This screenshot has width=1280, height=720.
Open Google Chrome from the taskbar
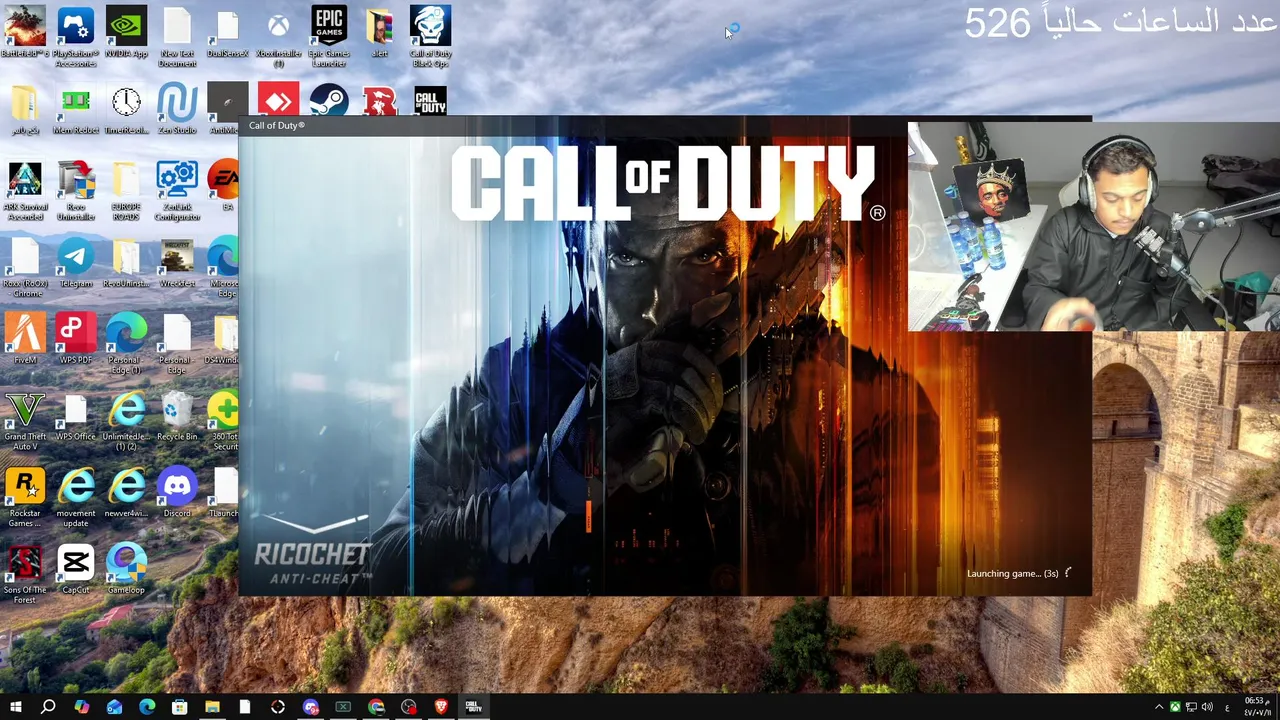[x=376, y=707]
